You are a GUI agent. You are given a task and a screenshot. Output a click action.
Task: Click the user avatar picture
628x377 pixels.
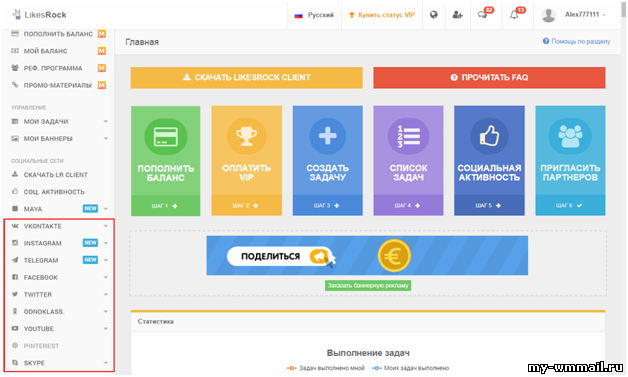tap(548, 15)
